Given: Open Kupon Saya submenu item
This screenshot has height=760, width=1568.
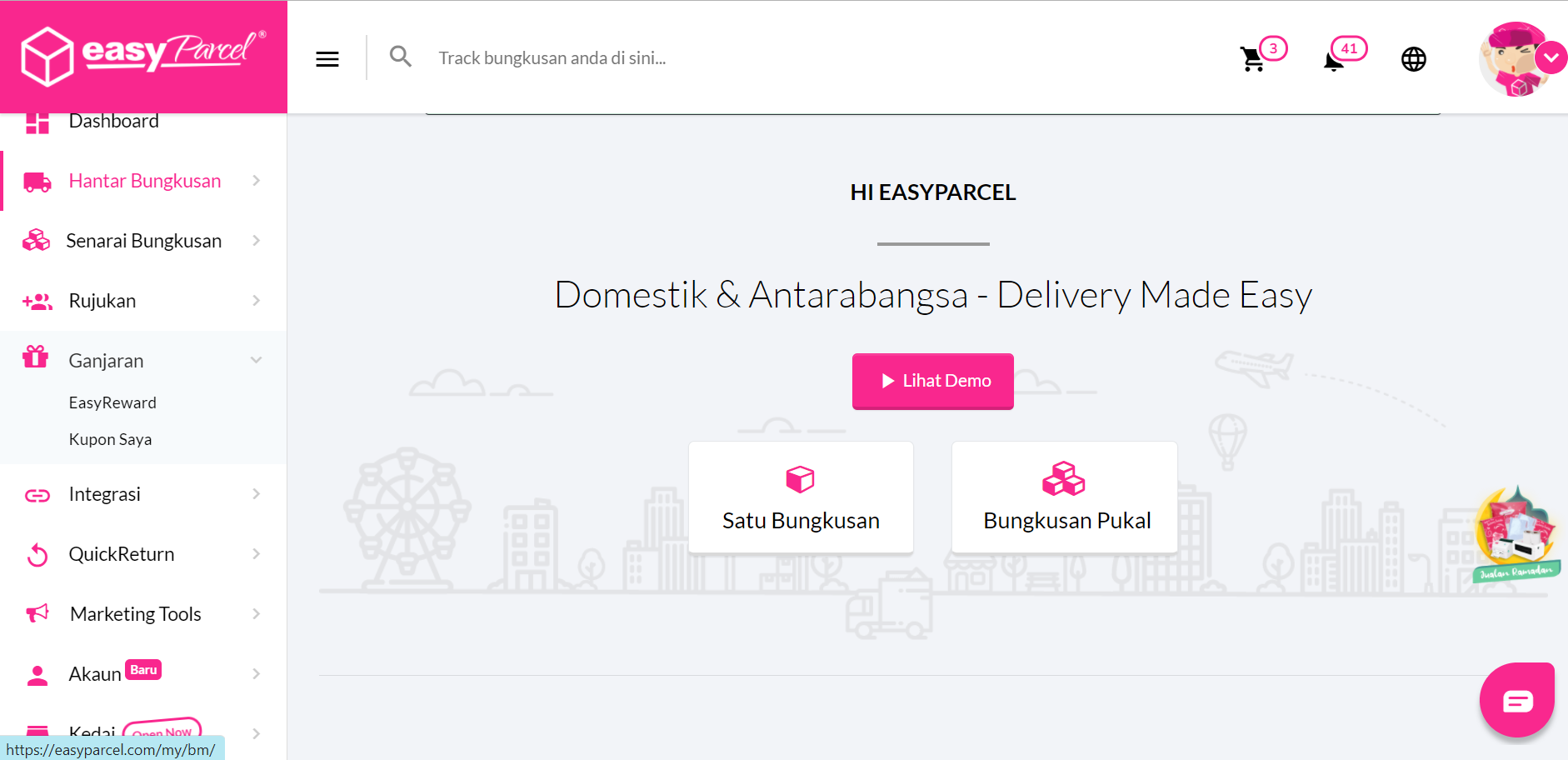Looking at the screenshot, I should point(110,439).
